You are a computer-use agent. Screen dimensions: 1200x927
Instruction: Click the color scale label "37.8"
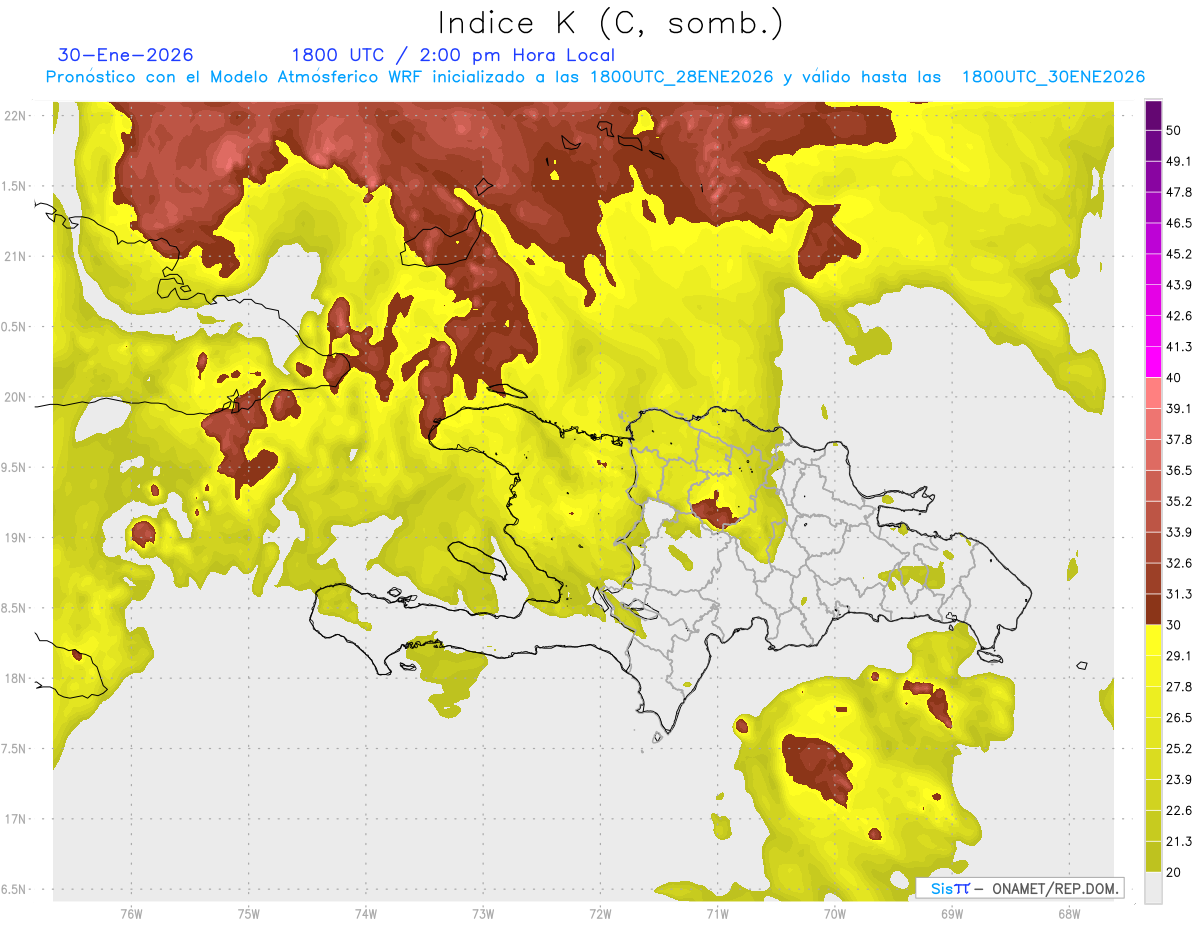1179,439
